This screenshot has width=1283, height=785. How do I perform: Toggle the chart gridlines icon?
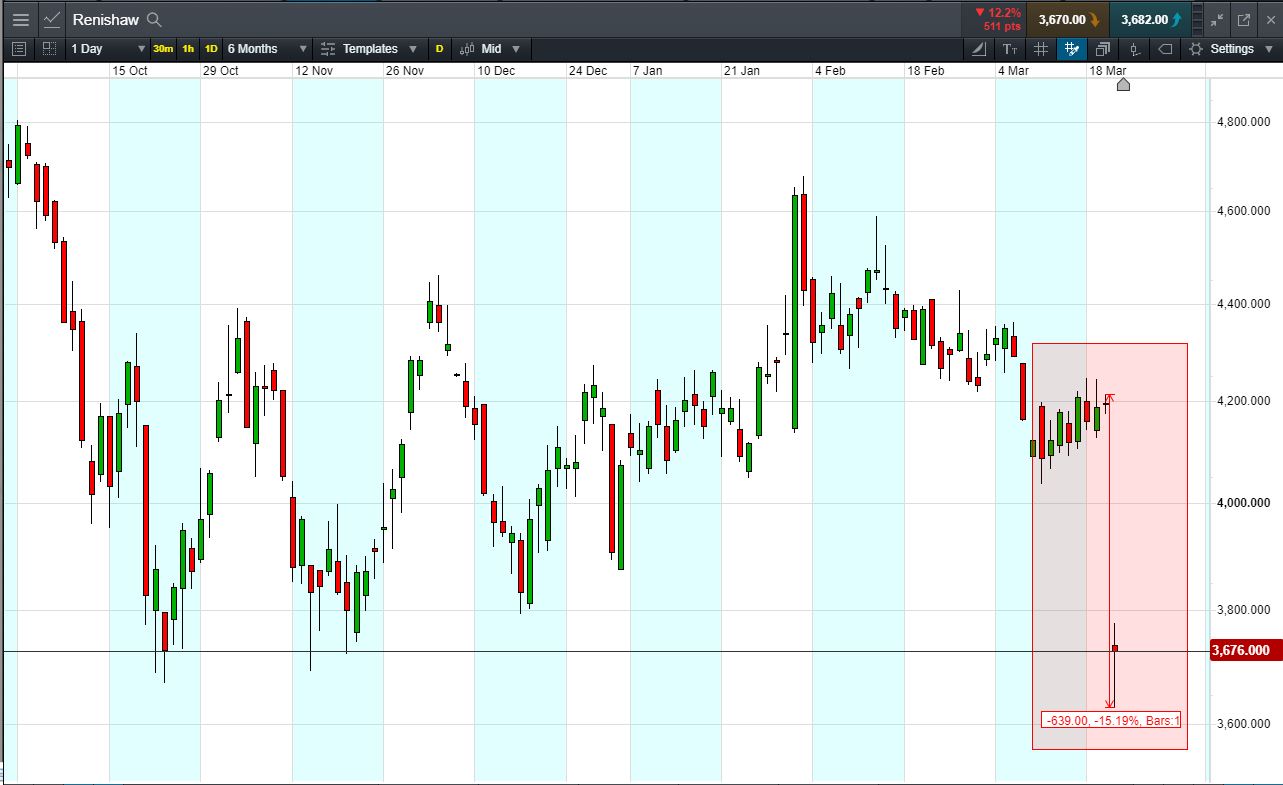click(x=1041, y=48)
